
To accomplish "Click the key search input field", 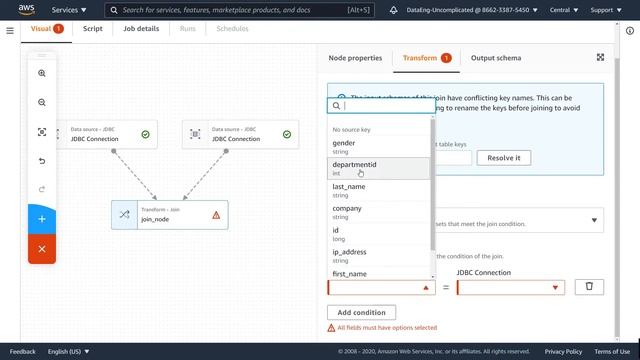I will point(381,106).
